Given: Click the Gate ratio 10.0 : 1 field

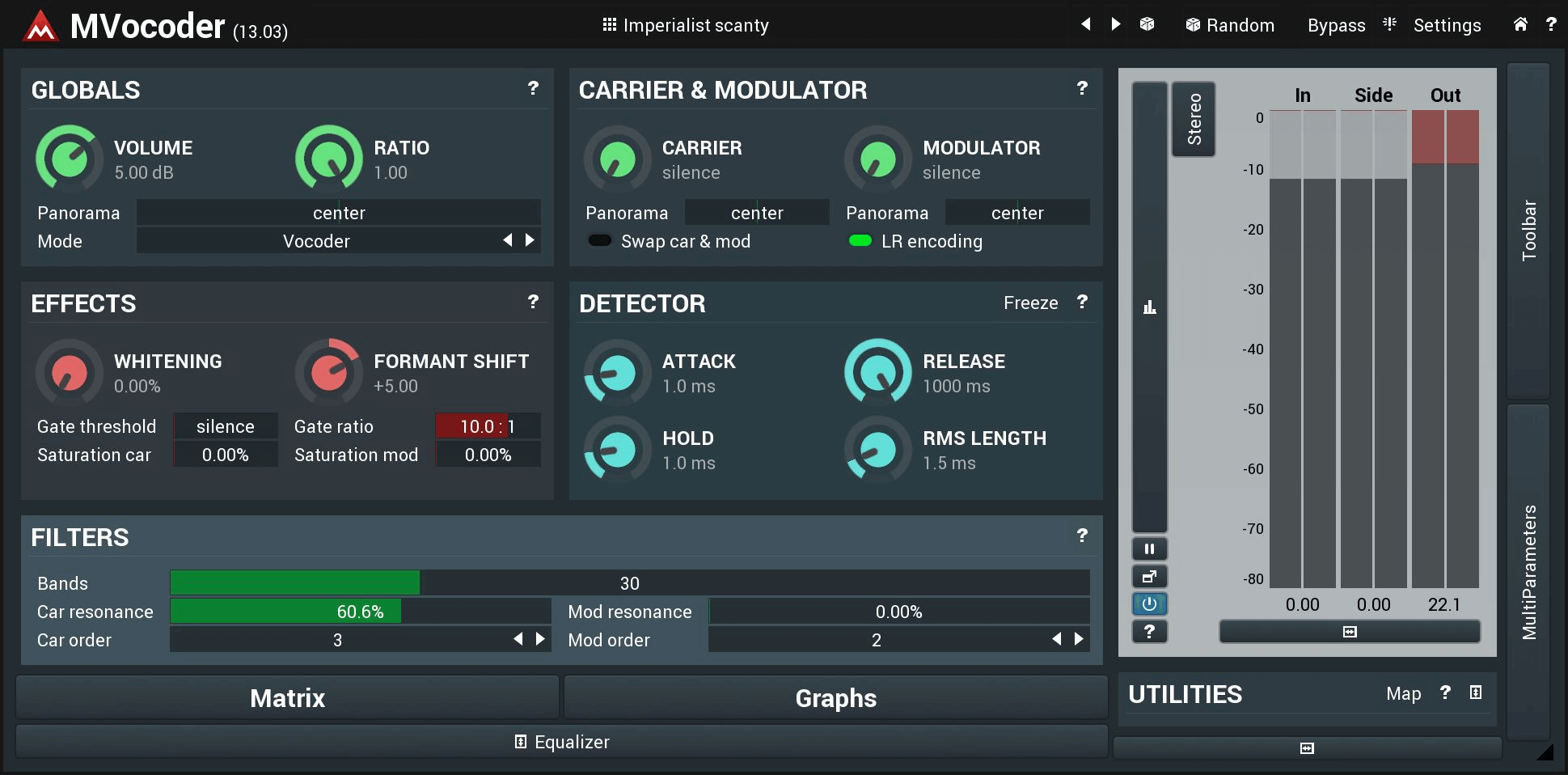Looking at the screenshot, I should tap(488, 426).
